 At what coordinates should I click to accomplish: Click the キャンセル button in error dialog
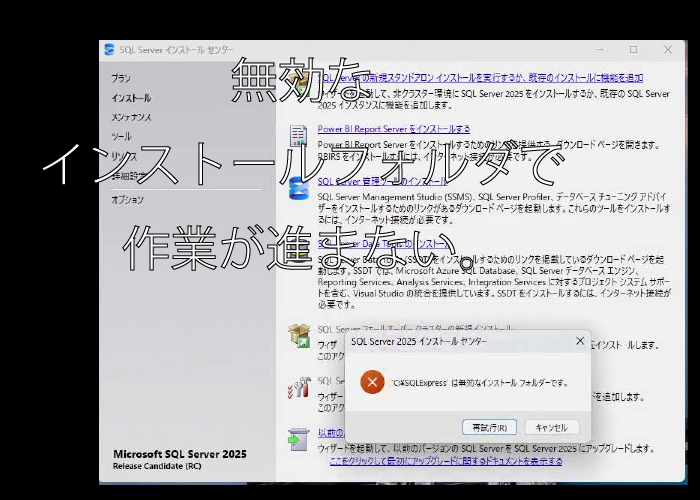552,427
